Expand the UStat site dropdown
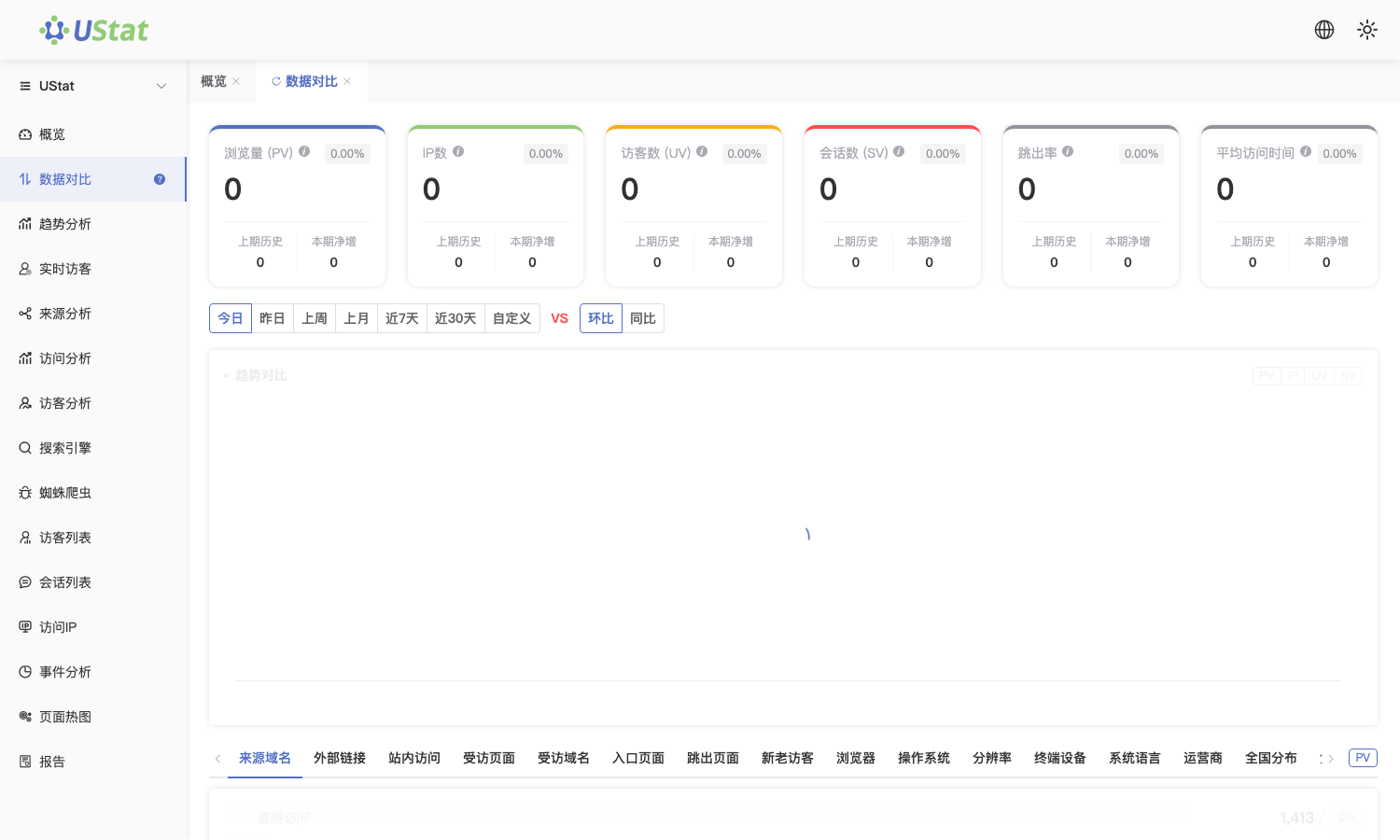The height and width of the screenshot is (840, 1400). 93,86
